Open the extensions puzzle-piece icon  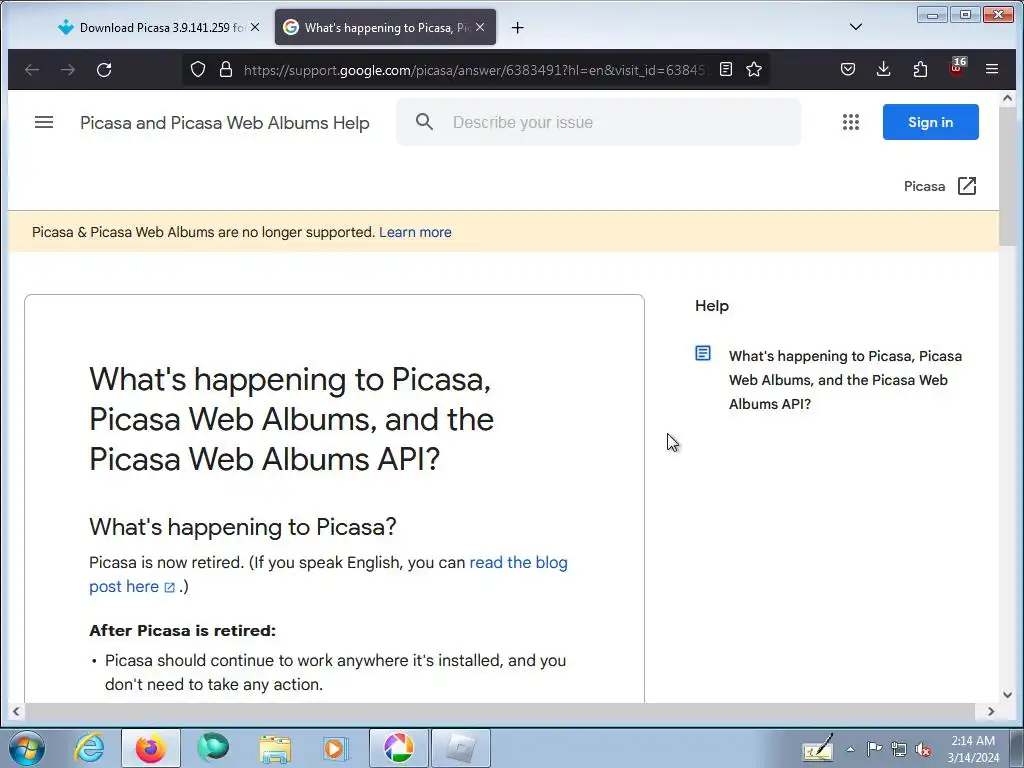click(x=920, y=69)
